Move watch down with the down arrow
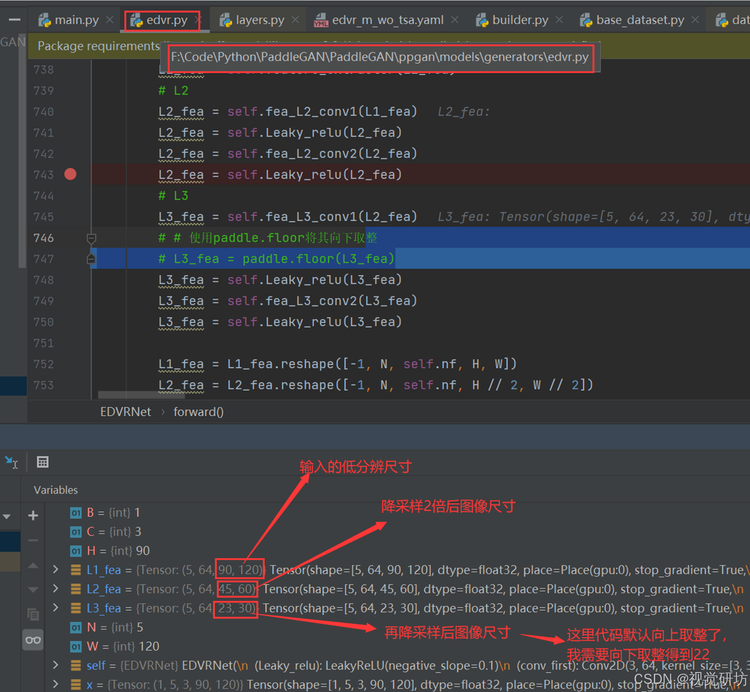Image resolution: width=750 pixels, height=692 pixels. [x=33, y=589]
